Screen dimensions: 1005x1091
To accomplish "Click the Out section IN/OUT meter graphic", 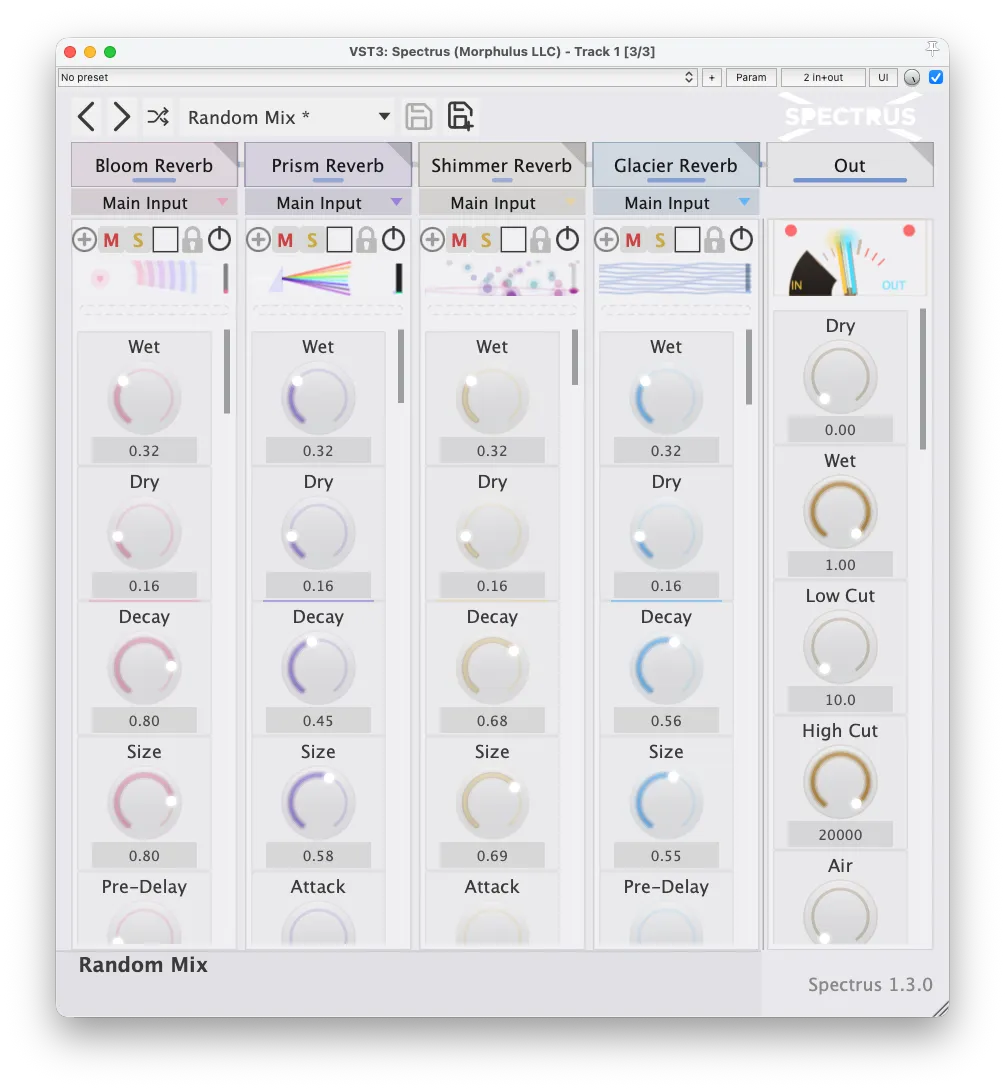I will [x=850, y=260].
